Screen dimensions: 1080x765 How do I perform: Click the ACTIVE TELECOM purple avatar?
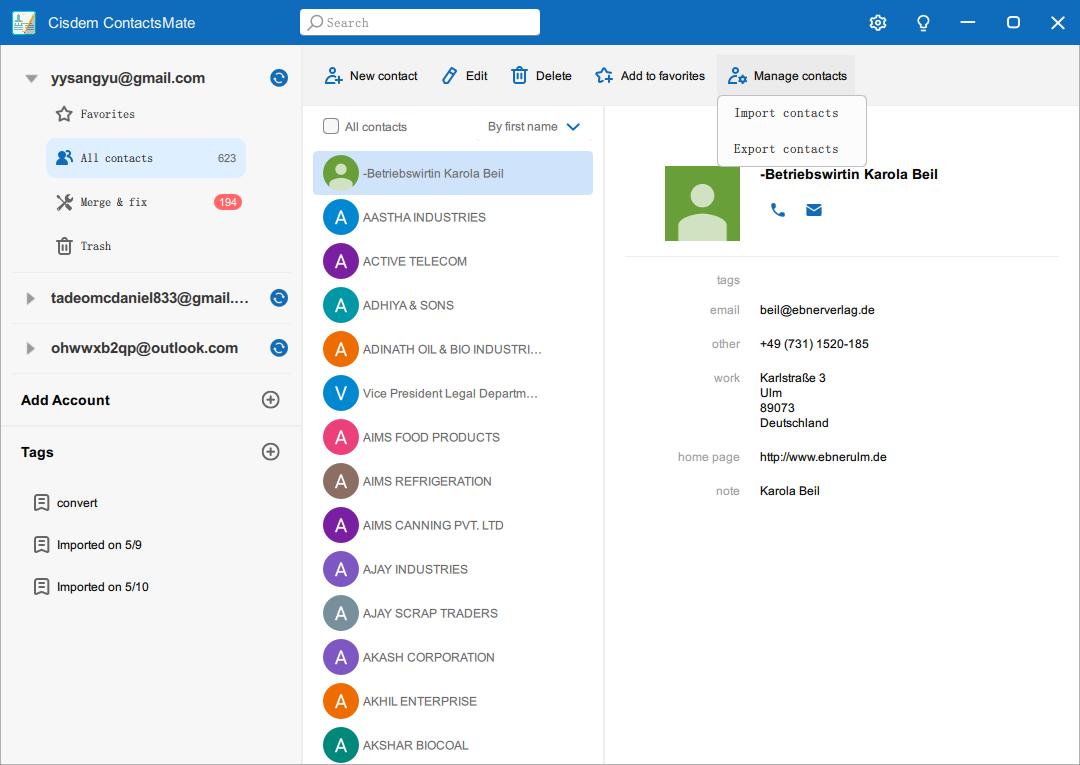point(340,261)
